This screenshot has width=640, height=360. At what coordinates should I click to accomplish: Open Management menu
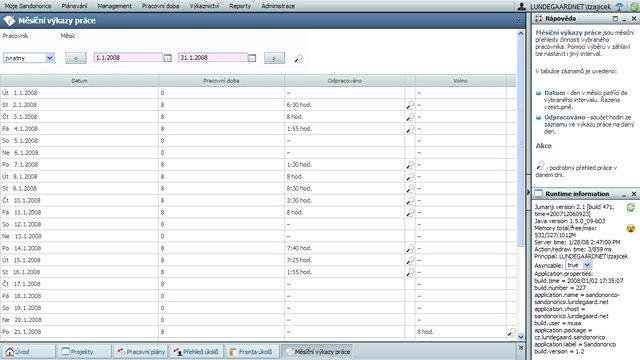pyautogui.click(x=115, y=6)
